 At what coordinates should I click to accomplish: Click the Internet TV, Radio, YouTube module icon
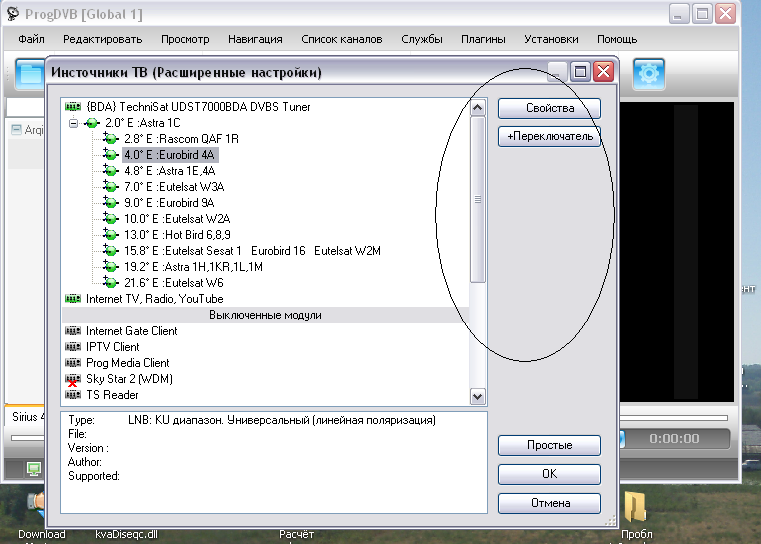(x=72, y=299)
